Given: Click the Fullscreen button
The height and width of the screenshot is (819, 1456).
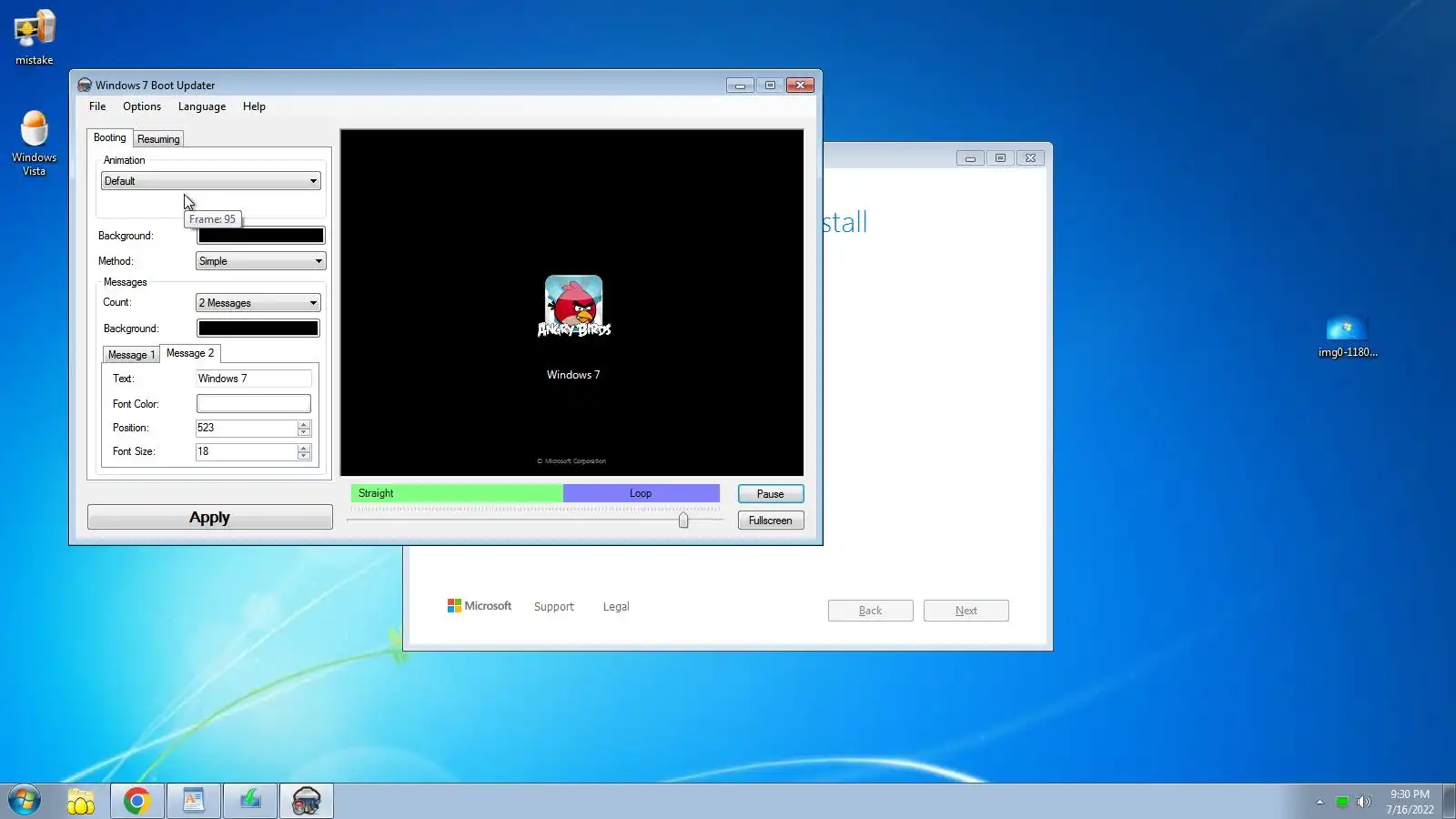Looking at the screenshot, I should tap(771, 521).
